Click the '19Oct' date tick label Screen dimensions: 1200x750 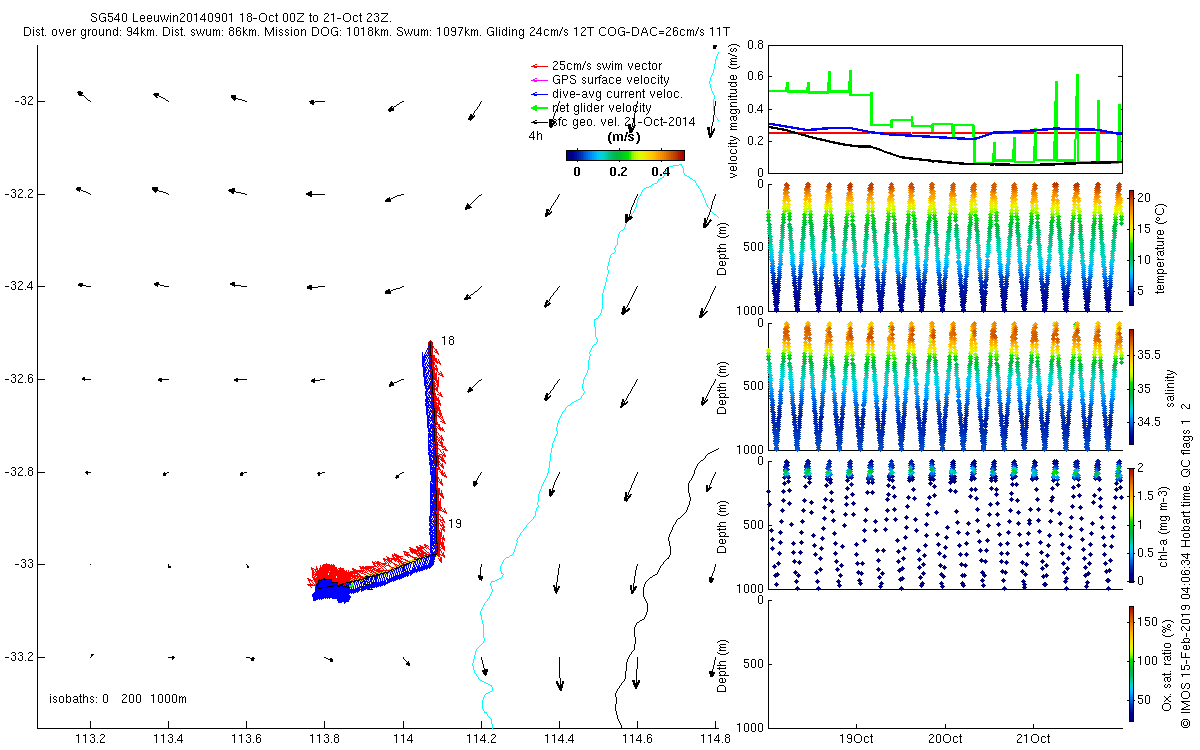857,739
